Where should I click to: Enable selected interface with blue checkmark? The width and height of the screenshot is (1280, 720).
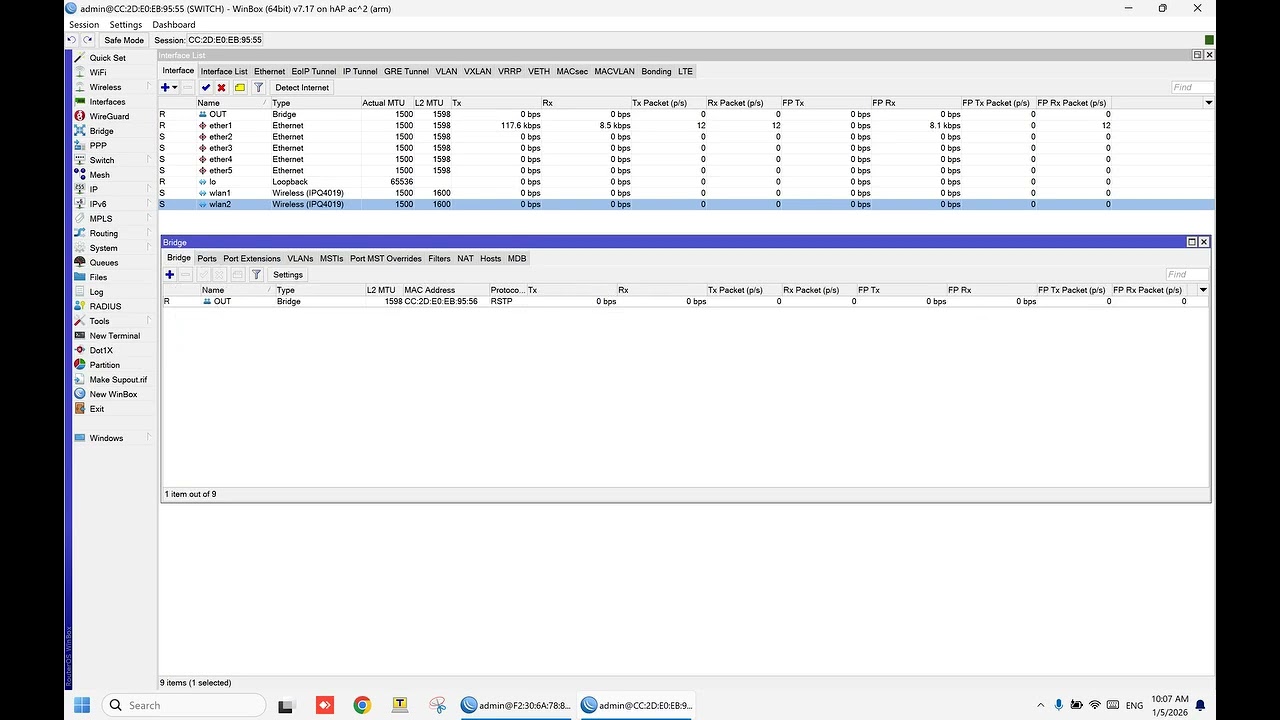[x=206, y=87]
